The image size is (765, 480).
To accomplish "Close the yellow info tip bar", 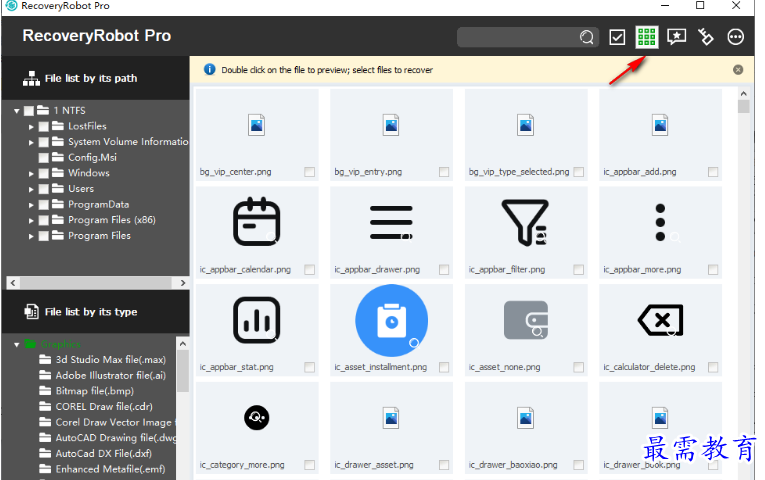I will pyautogui.click(x=738, y=70).
